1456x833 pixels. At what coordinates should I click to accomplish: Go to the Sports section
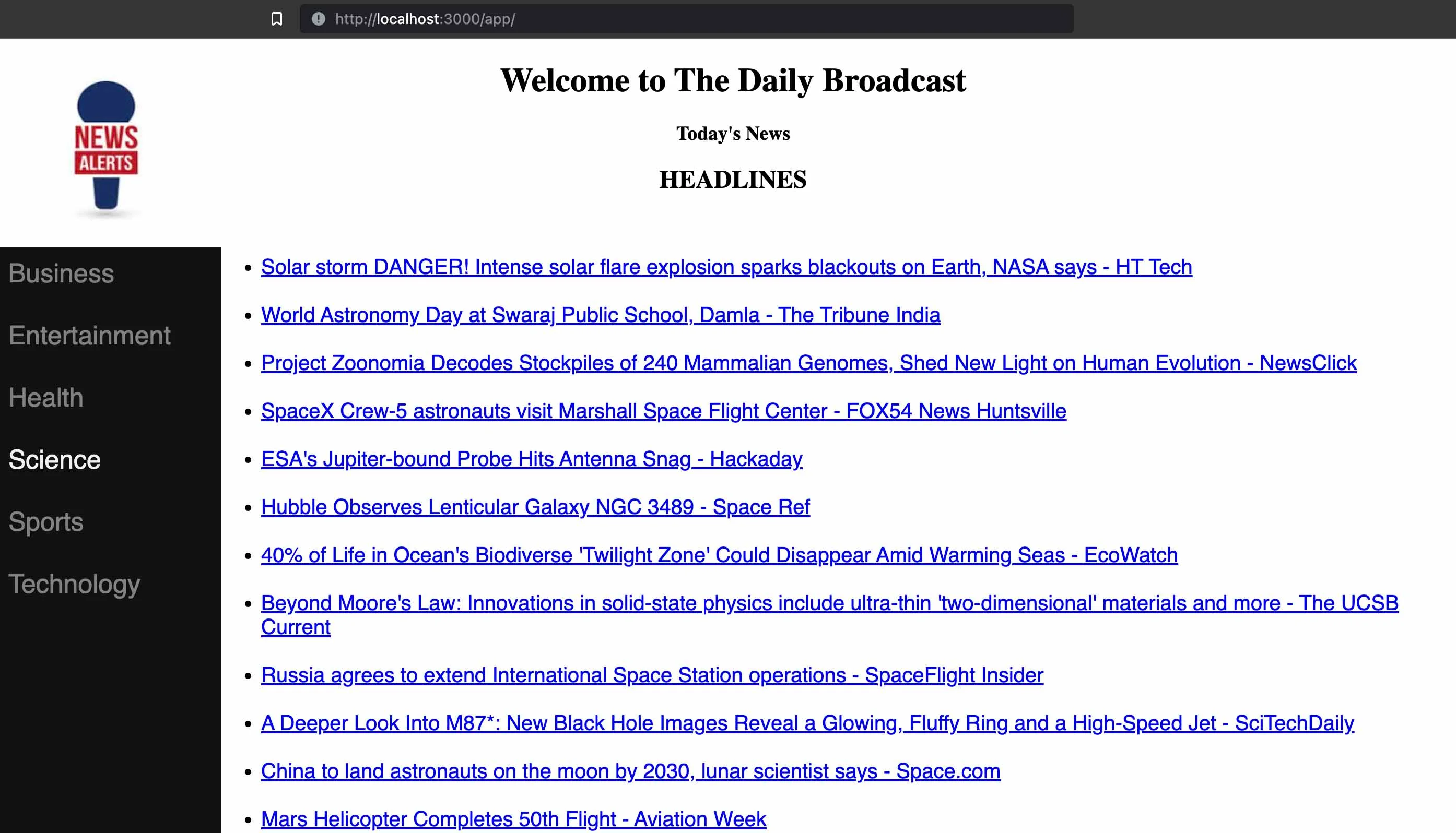tap(46, 522)
